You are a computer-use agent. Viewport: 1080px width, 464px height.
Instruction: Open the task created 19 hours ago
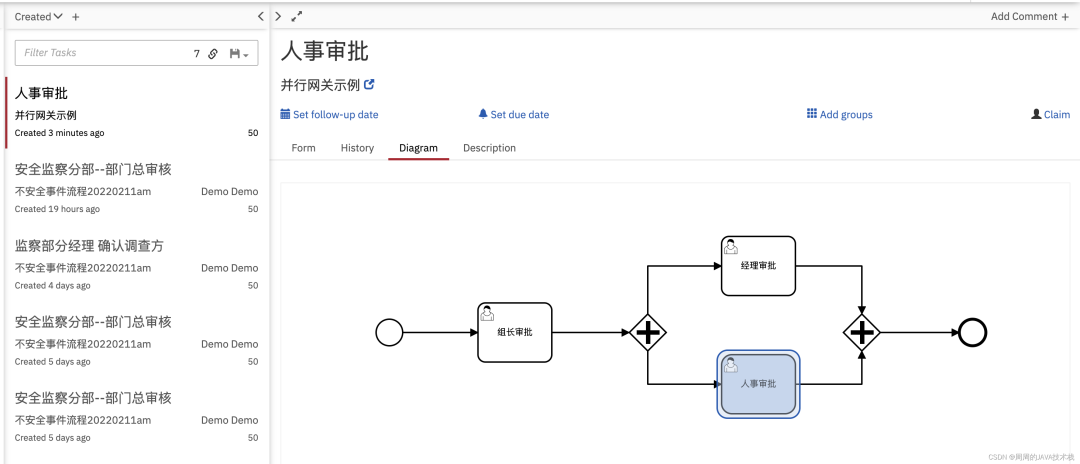click(x=136, y=189)
